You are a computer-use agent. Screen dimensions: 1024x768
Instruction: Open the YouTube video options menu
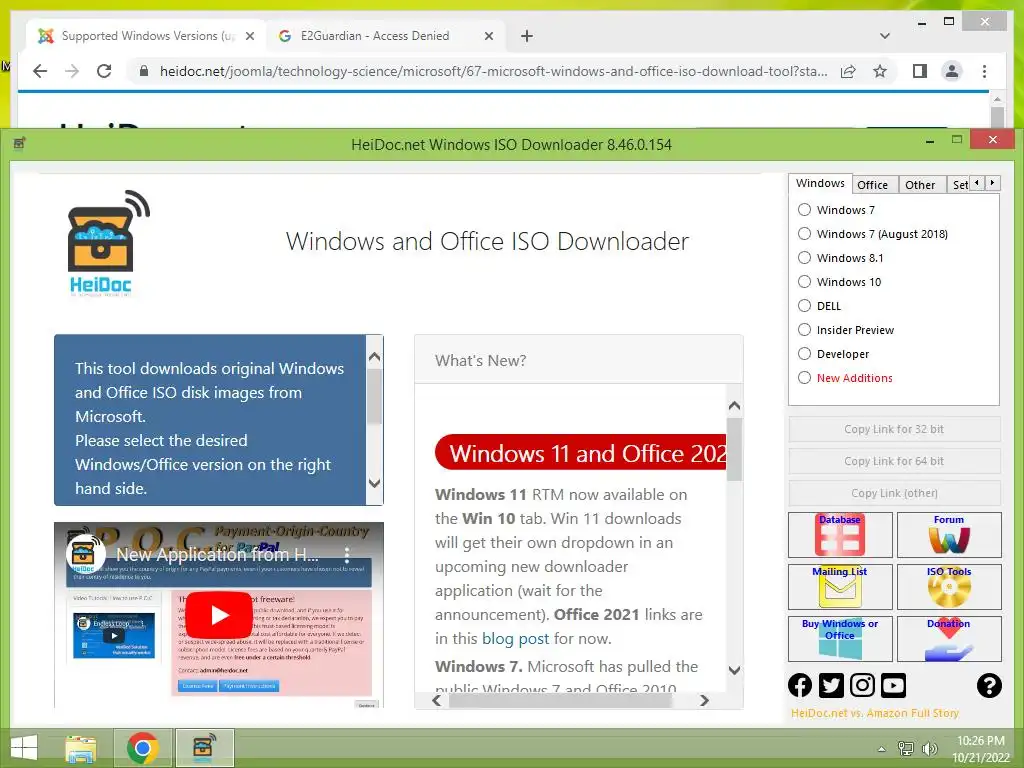[x=347, y=555]
